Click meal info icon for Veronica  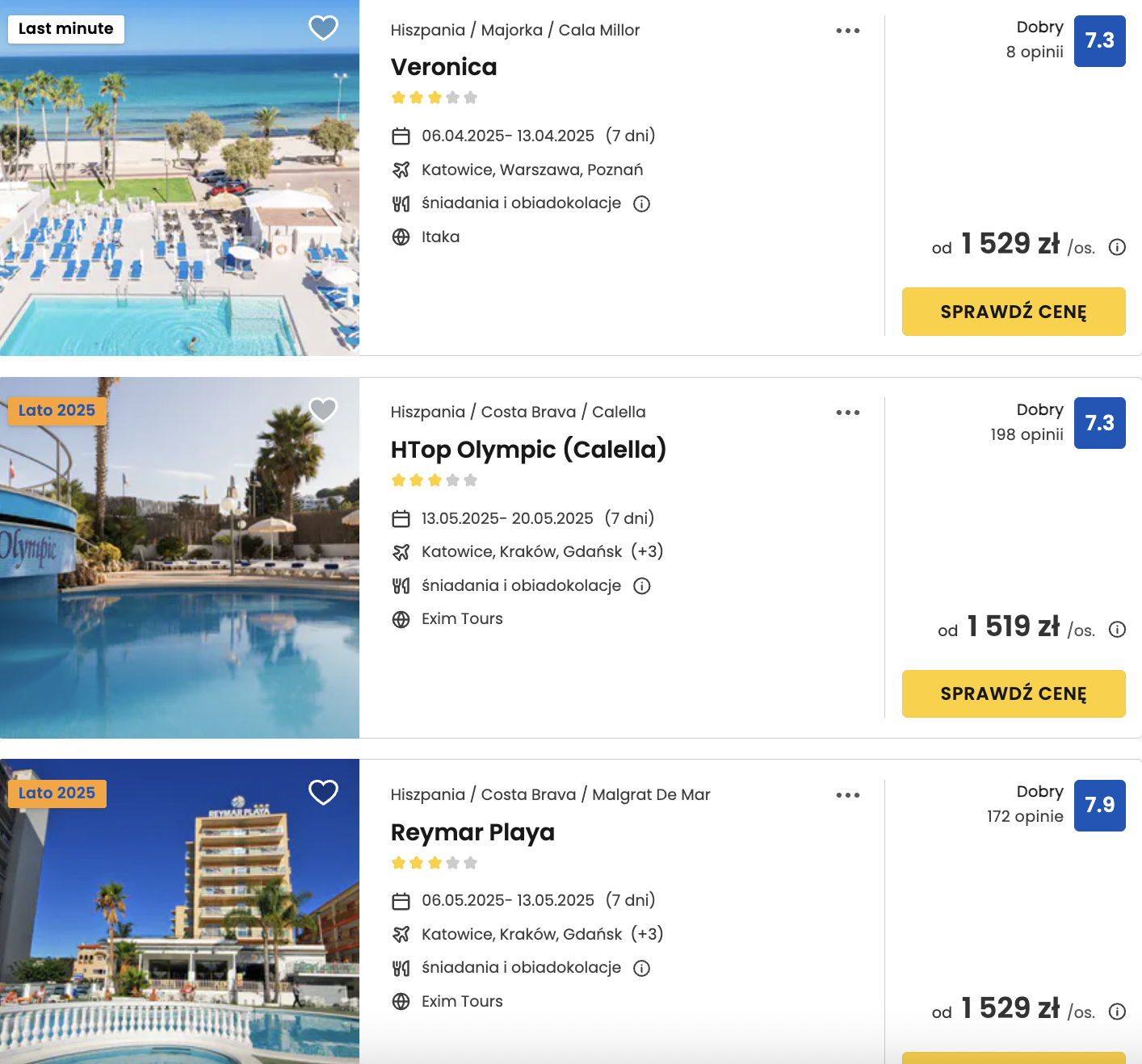point(642,203)
